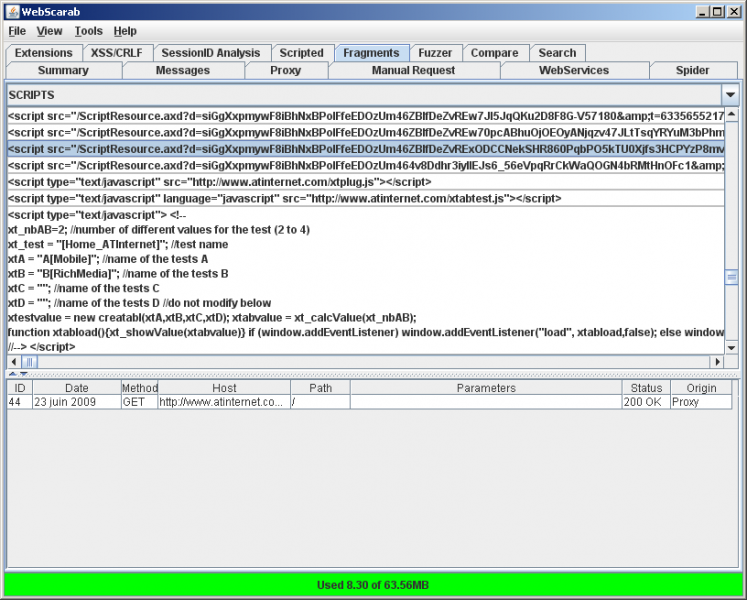
Task: Open the Spider tab
Action: pos(693,71)
